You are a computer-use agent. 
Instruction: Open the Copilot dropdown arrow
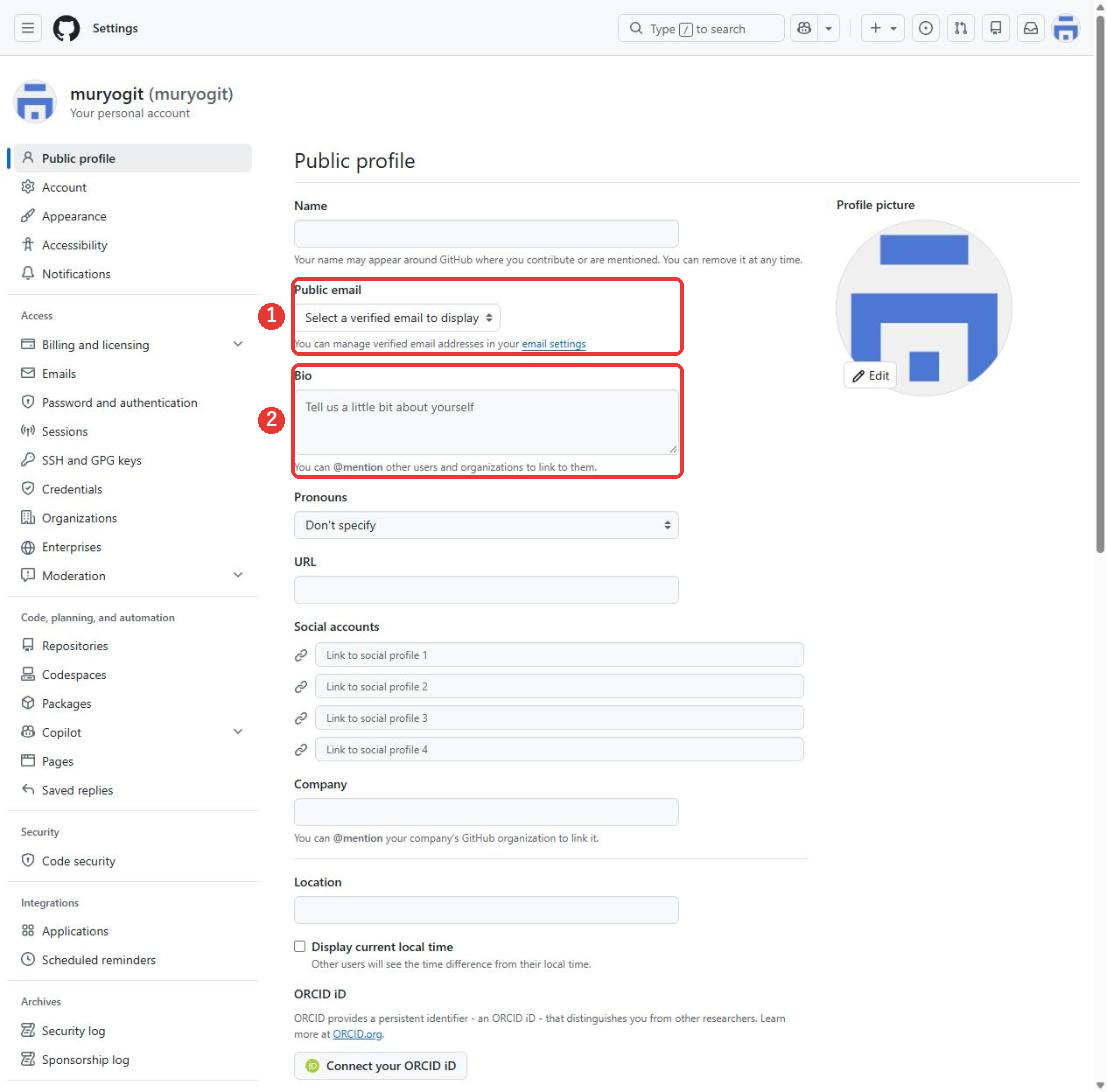pyautogui.click(x=829, y=28)
